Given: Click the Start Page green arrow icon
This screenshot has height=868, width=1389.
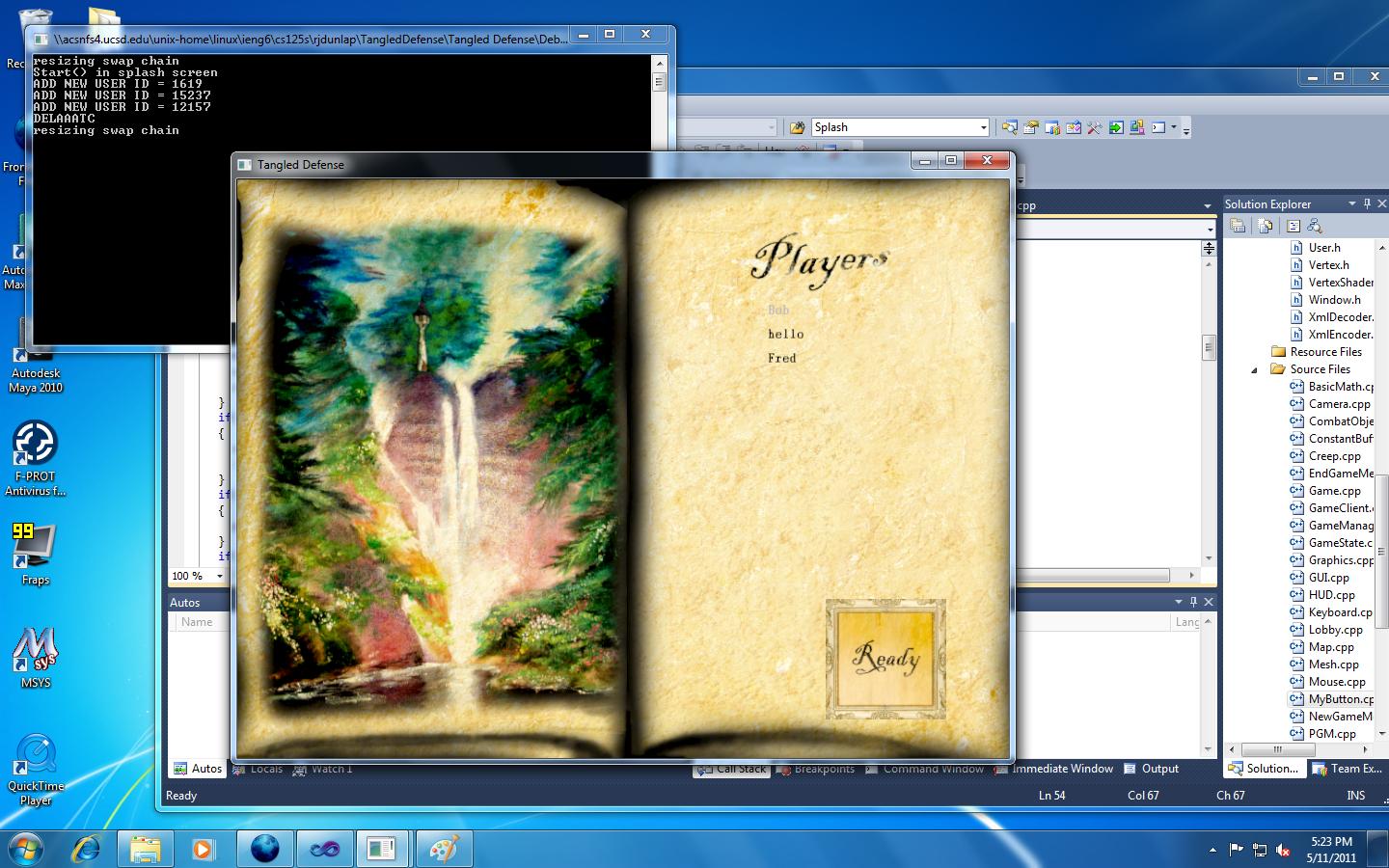Looking at the screenshot, I should [x=1116, y=127].
